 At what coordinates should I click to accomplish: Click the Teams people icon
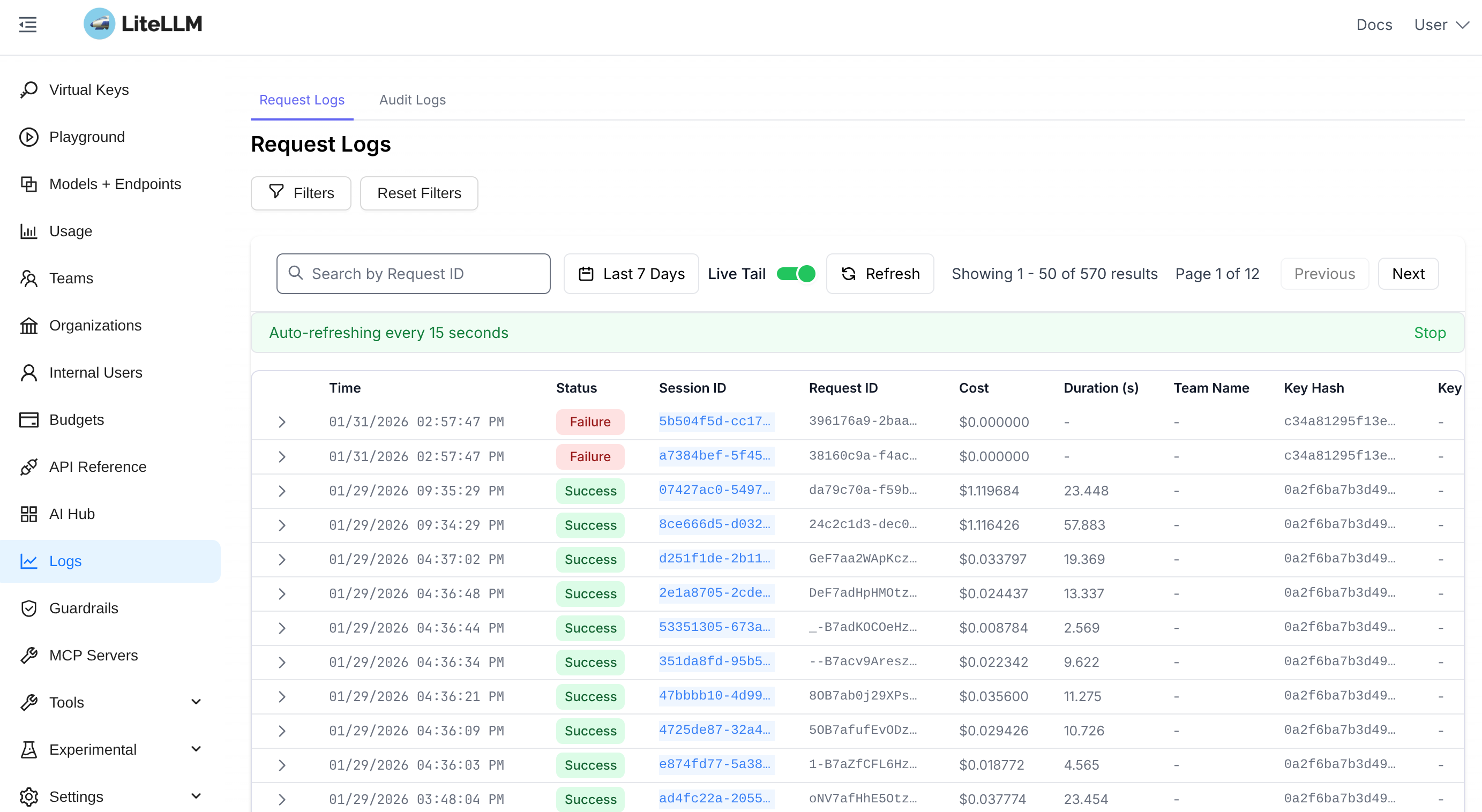pos(29,279)
